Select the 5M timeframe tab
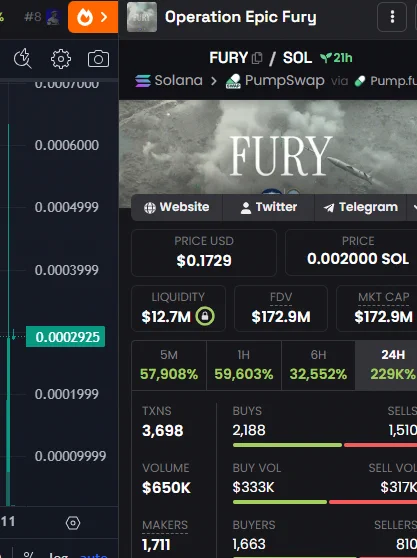417x558 pixels. point(169,365)
